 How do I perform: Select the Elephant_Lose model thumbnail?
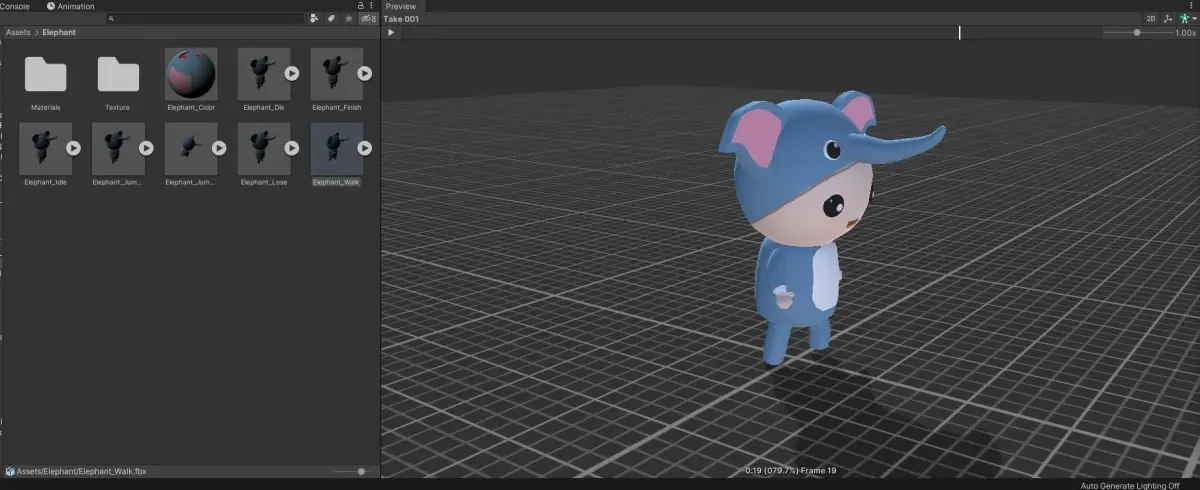(x=264, y=148)
